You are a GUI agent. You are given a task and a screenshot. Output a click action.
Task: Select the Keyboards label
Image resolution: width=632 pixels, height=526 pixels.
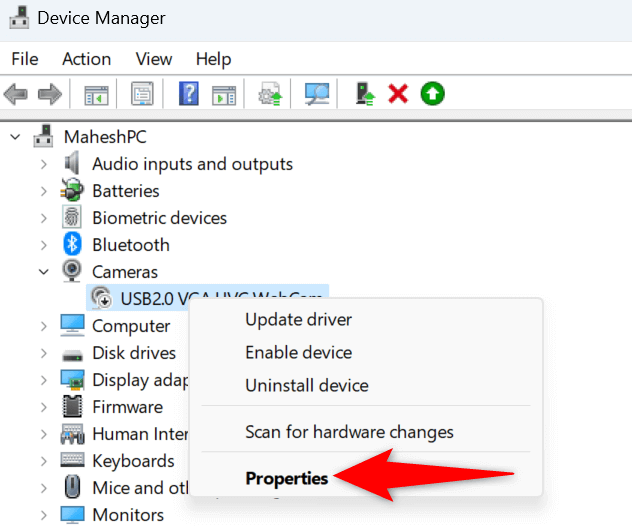click(133, 462)
